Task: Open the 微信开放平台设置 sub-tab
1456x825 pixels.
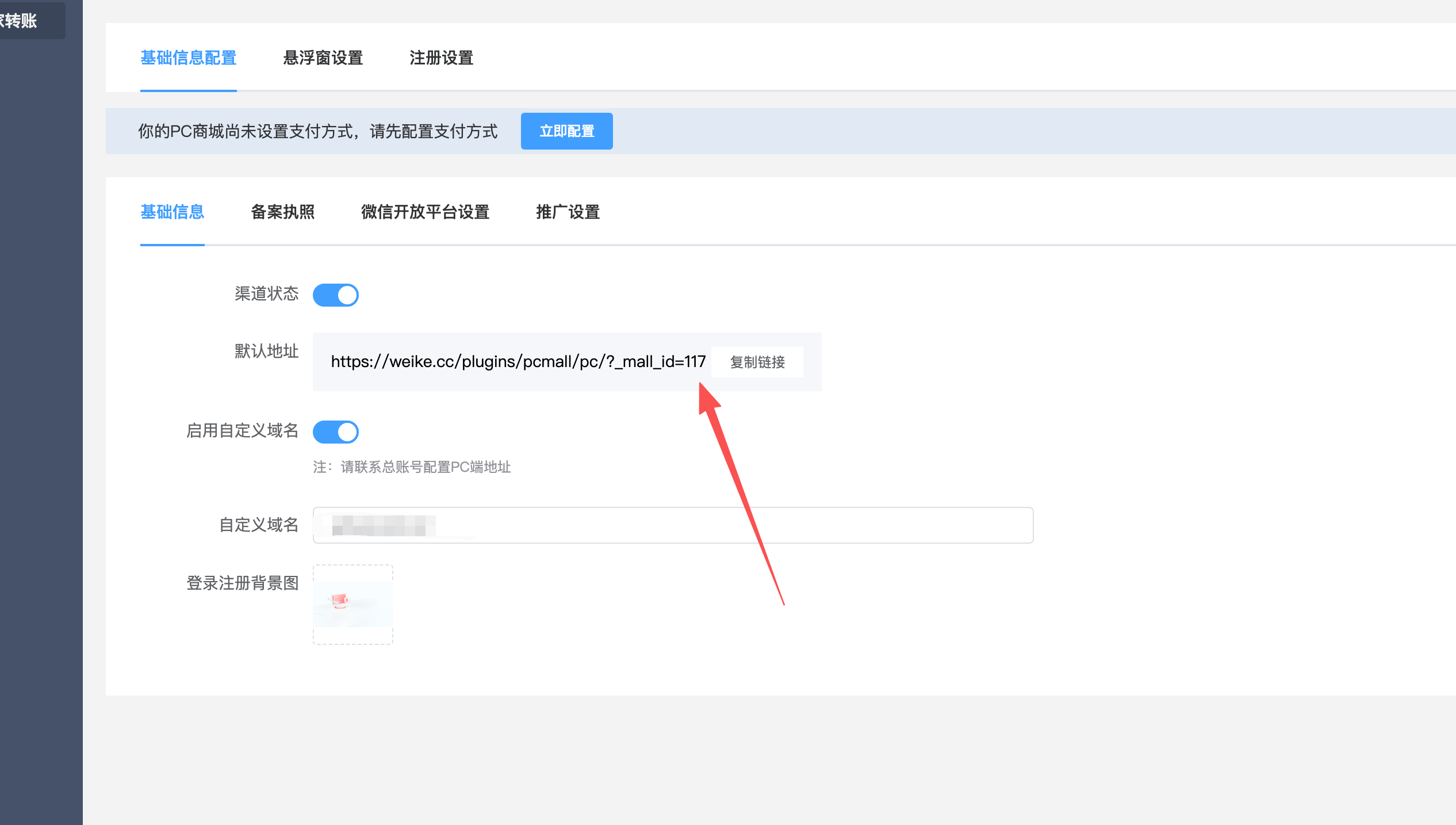Action: (x=425, y=212)
